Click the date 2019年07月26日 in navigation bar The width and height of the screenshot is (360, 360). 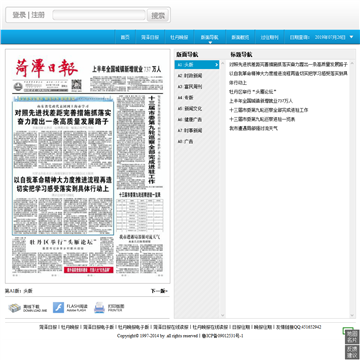click(330, 37)
